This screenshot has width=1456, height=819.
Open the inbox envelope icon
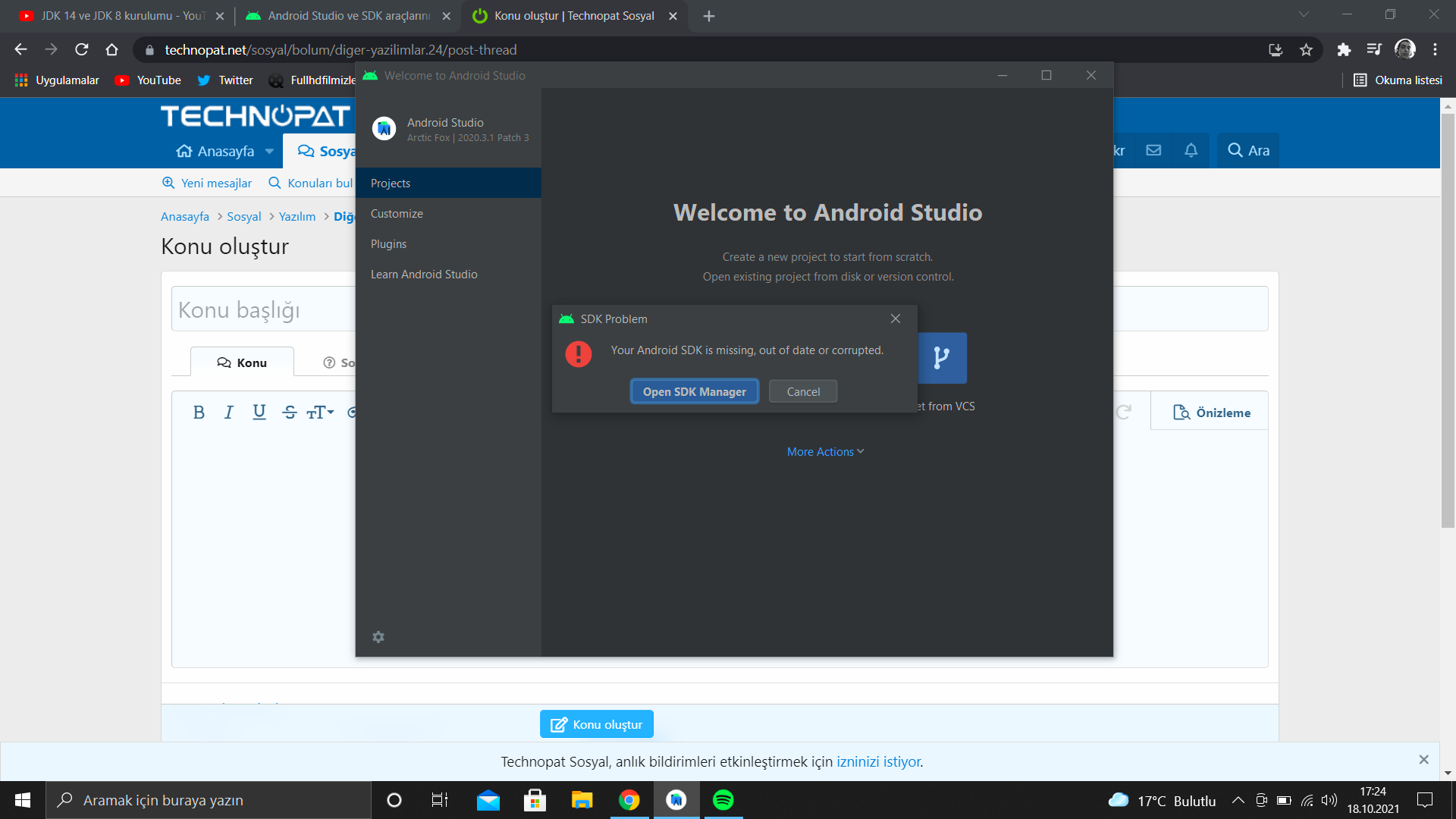pos(1153,150)
